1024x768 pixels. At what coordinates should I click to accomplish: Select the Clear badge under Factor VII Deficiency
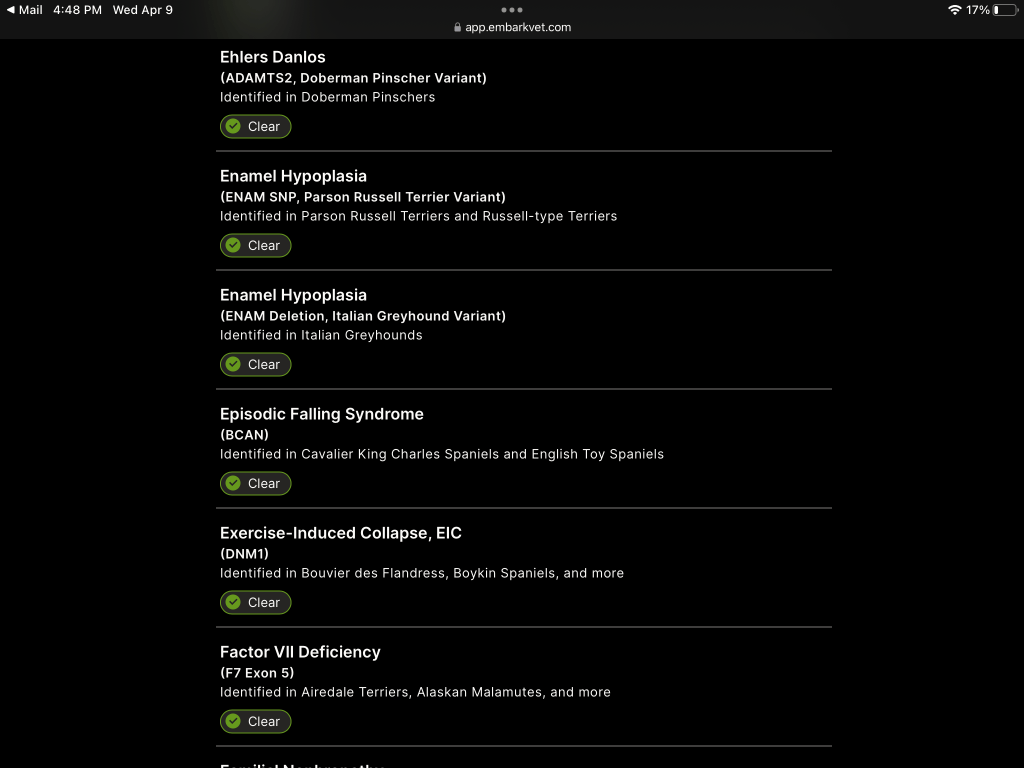pos(263,722)
